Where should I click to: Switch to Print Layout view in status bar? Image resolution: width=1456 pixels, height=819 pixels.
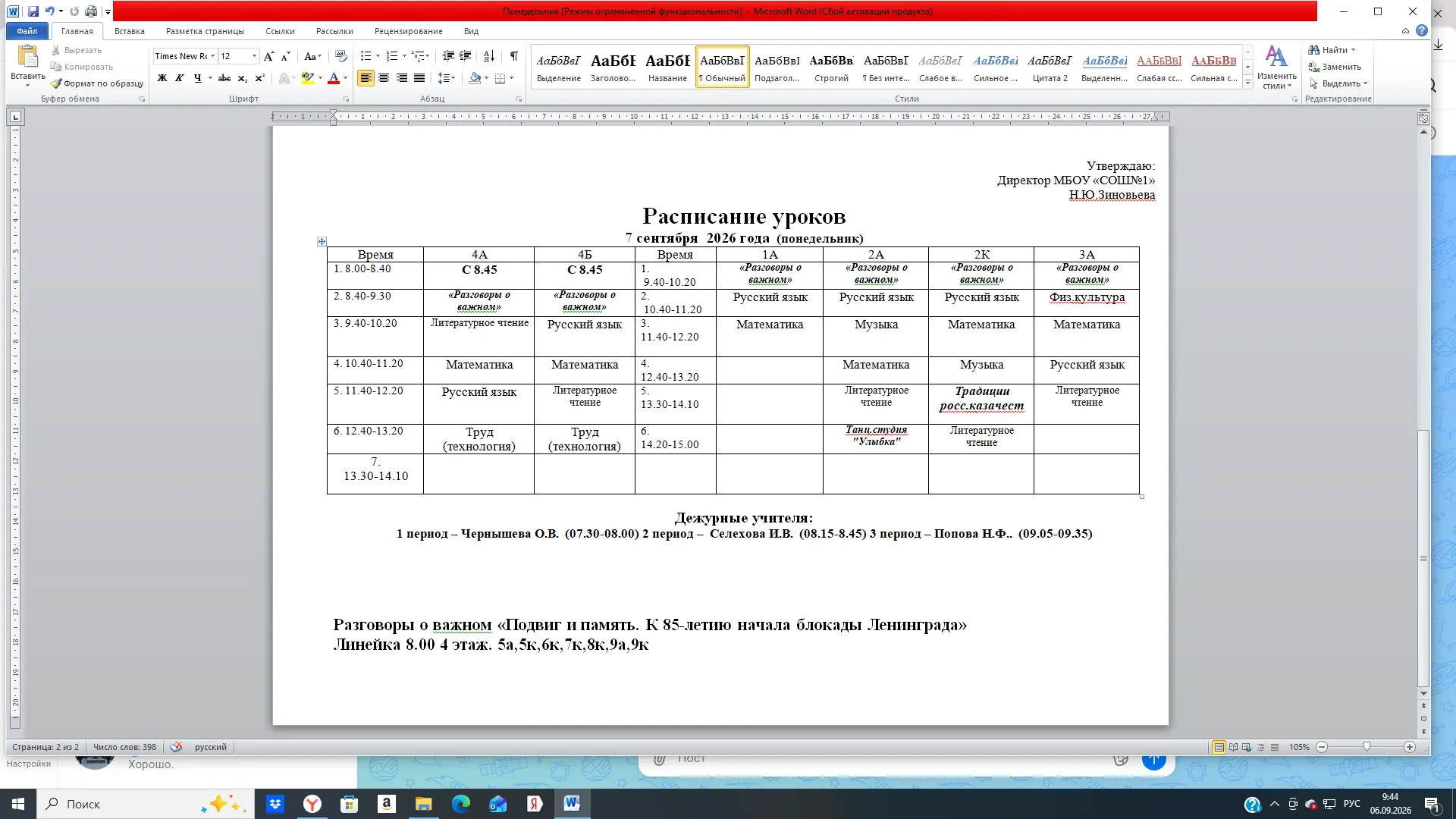coord(1219,747)
